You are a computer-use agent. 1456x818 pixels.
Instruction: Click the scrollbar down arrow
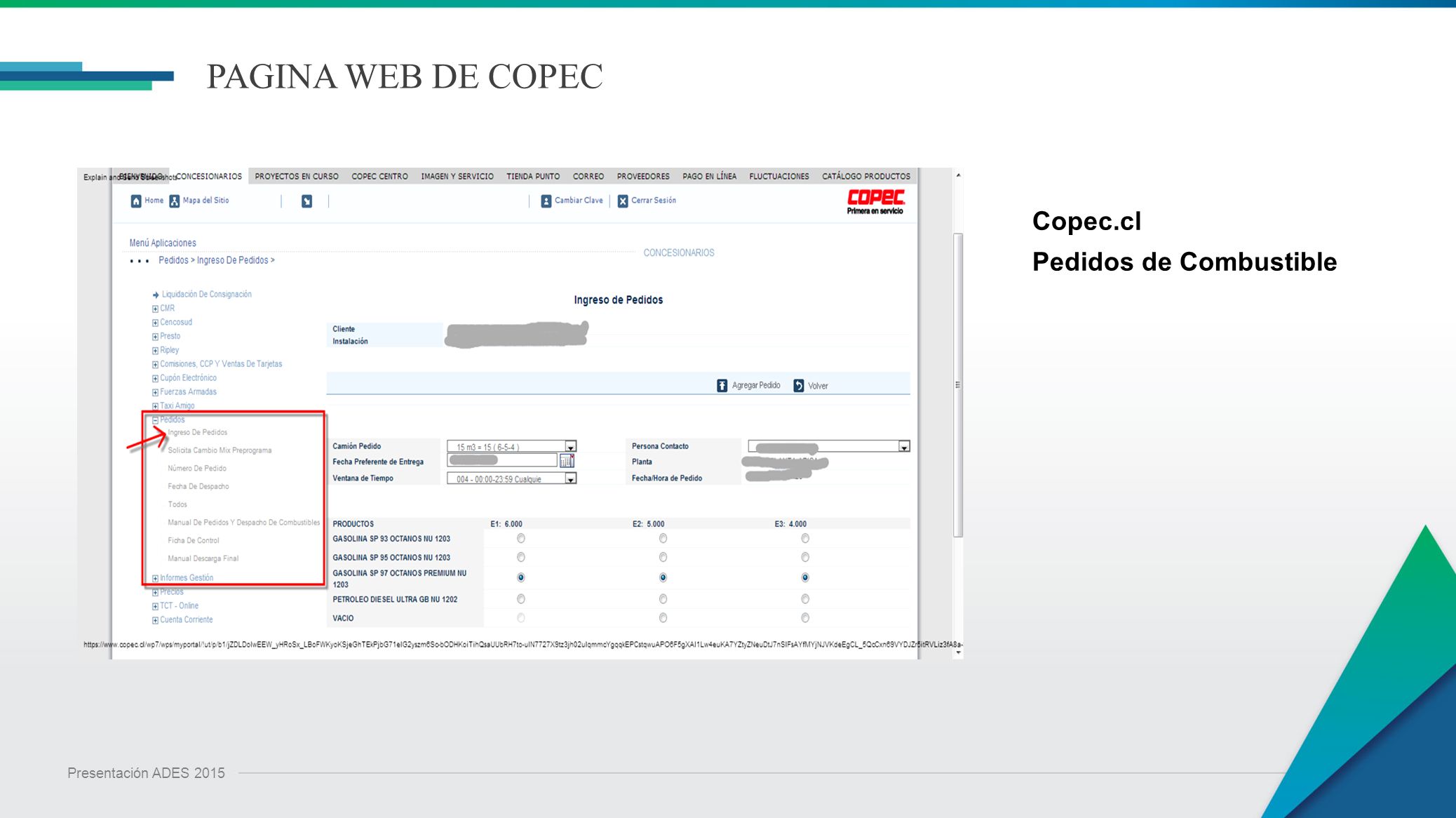958,652
